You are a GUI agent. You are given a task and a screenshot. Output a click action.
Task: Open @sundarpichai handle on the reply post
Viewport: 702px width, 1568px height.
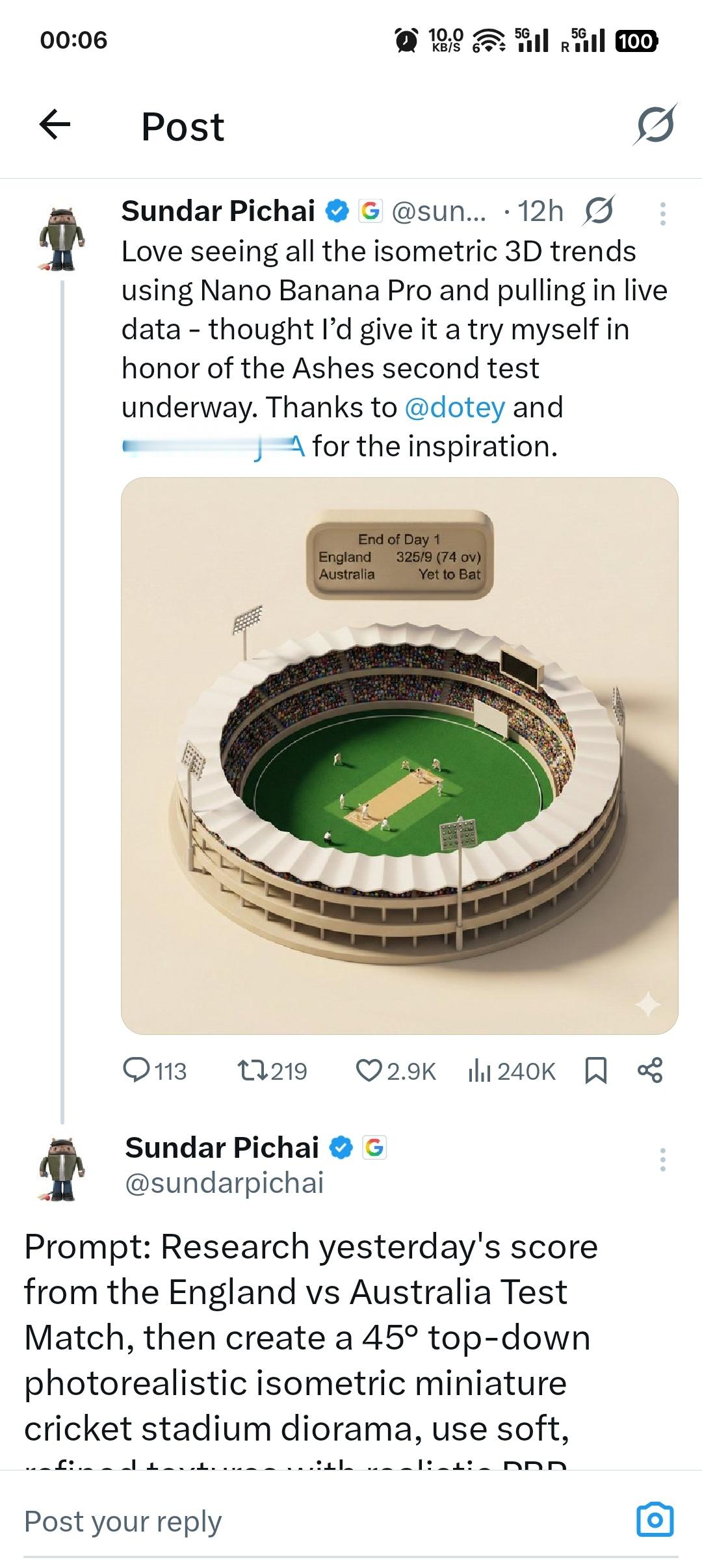(x=224, y=1183)
